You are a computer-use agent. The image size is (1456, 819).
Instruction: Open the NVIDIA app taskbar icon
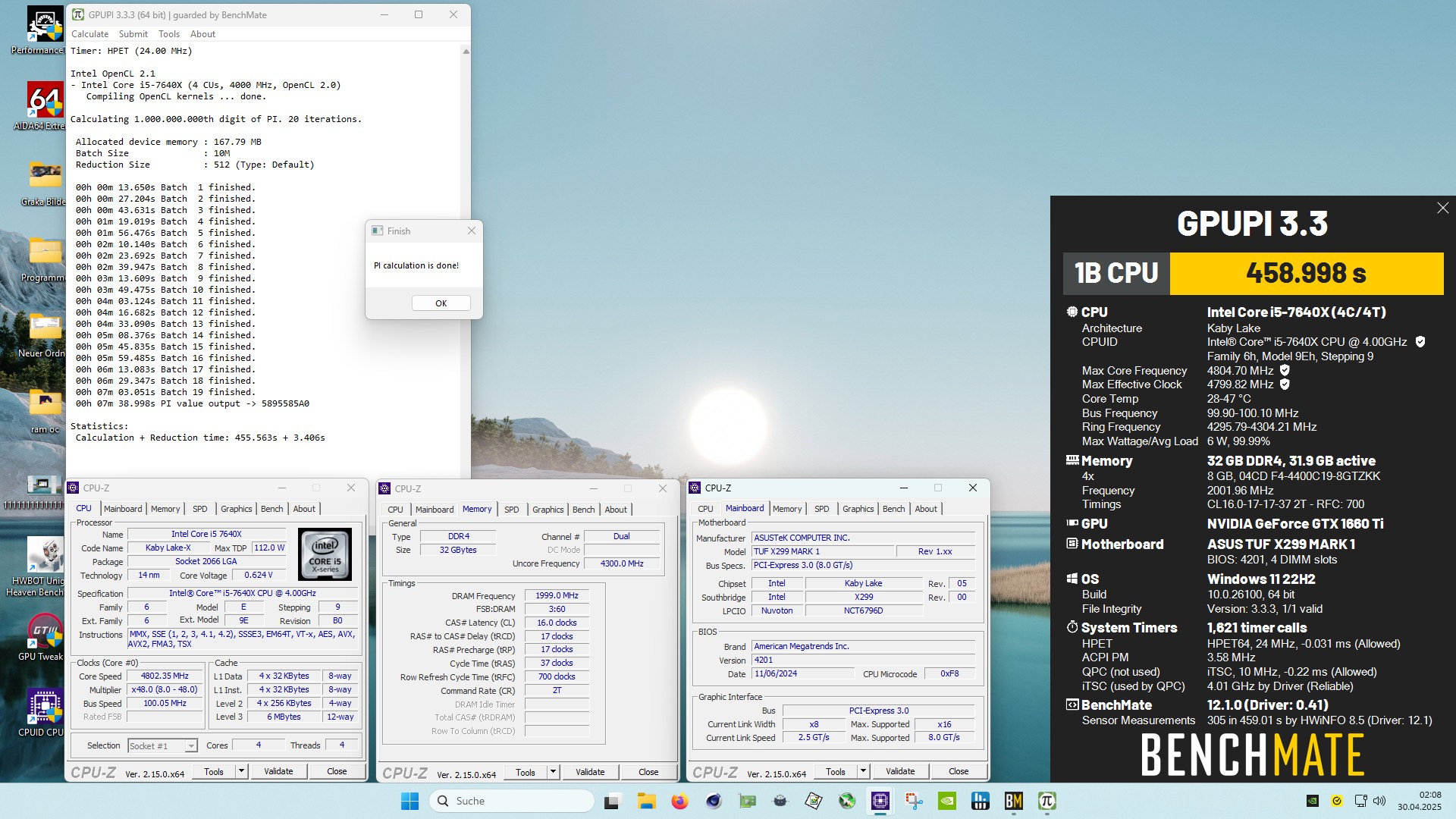click(947, 801)
